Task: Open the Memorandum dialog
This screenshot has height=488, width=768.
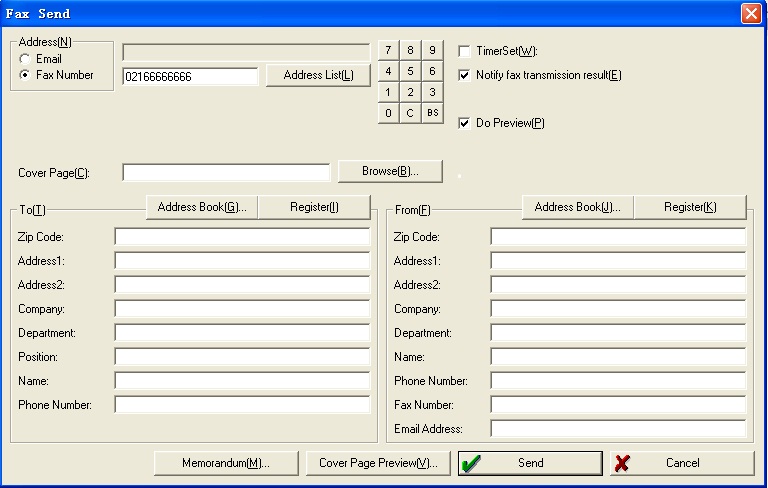Action: click(226, 463)
